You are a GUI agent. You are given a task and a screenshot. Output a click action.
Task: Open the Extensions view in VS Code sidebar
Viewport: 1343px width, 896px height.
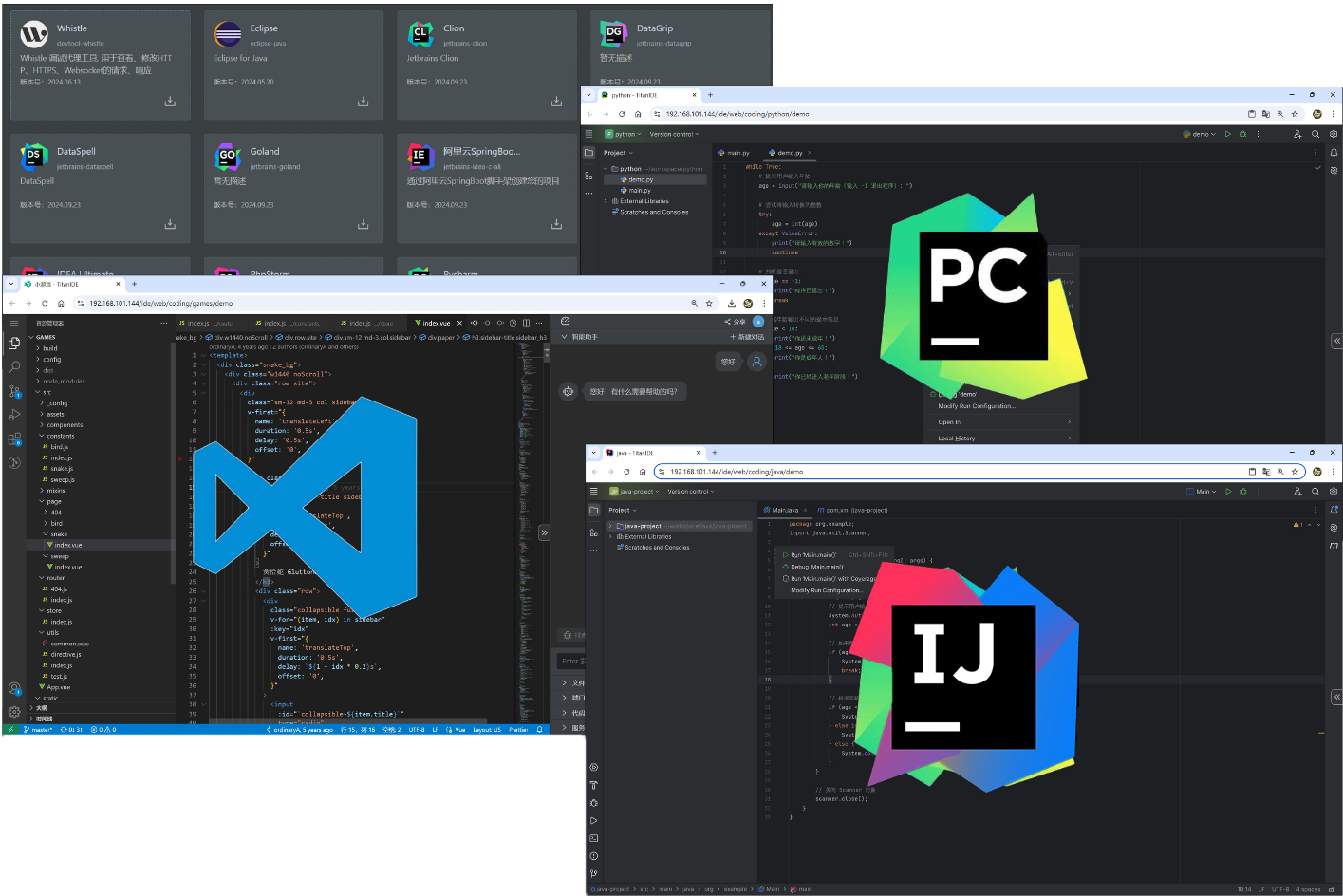coord(14,439)
